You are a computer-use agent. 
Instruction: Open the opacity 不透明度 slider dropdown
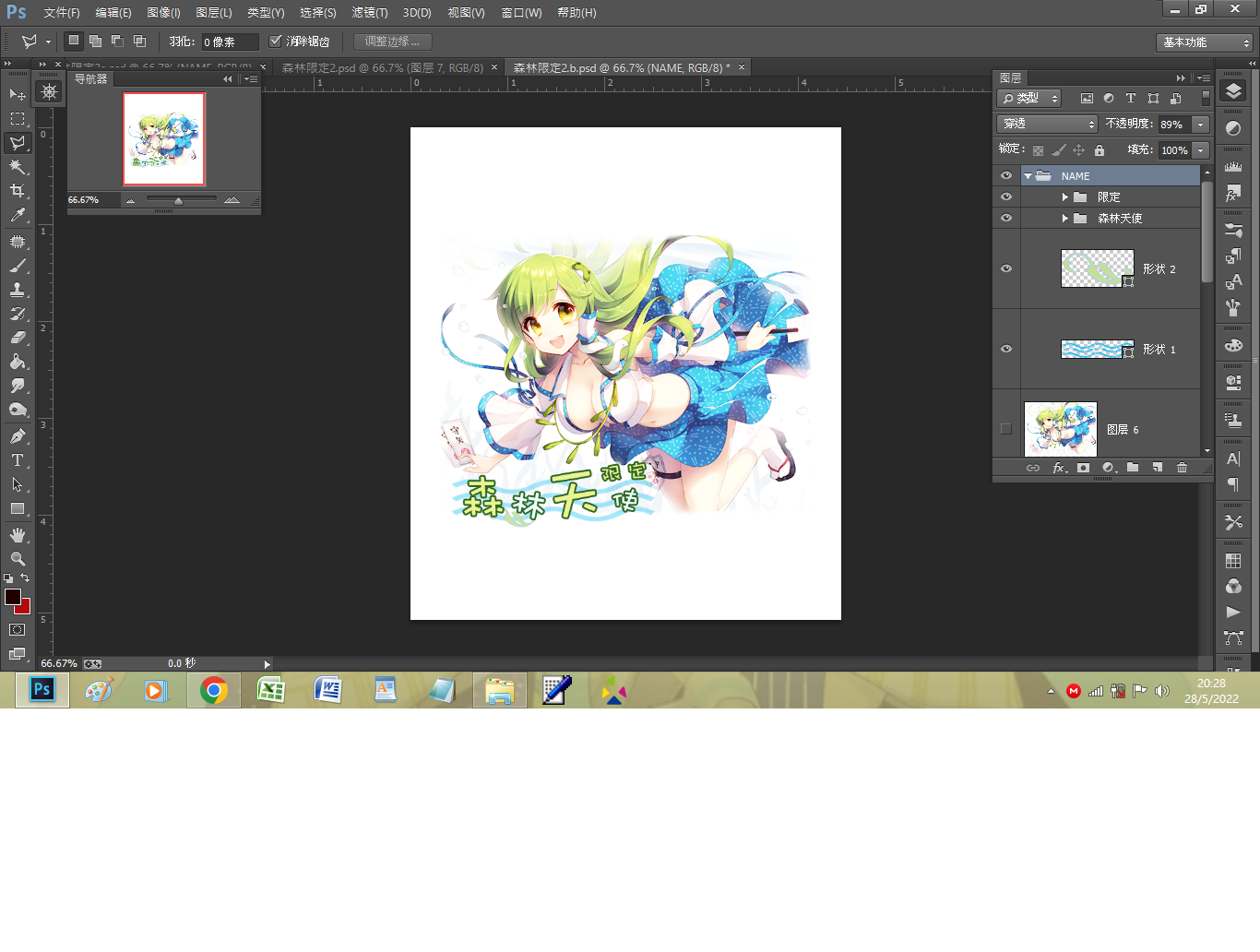pos(1201,124)
